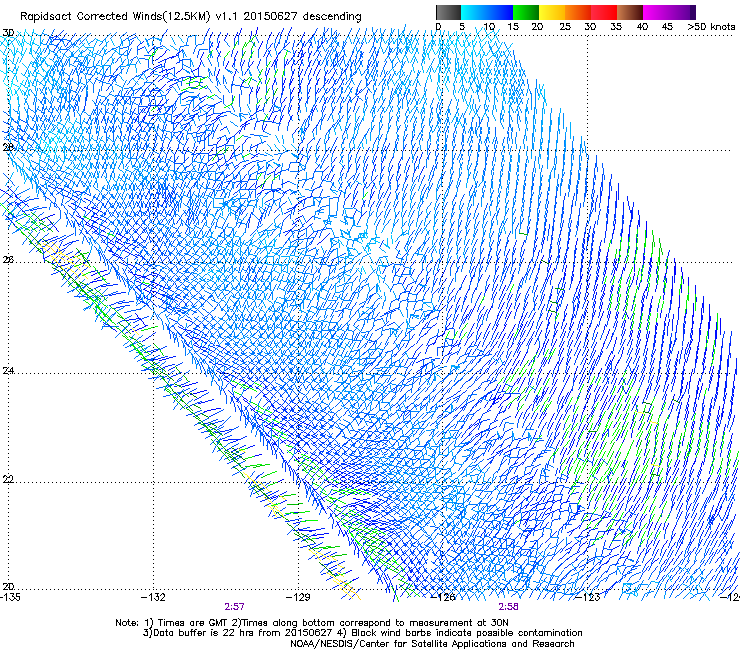Click the '24' latitude axis label
Screen dimensions: 740x650
click(x=8, y=371)
